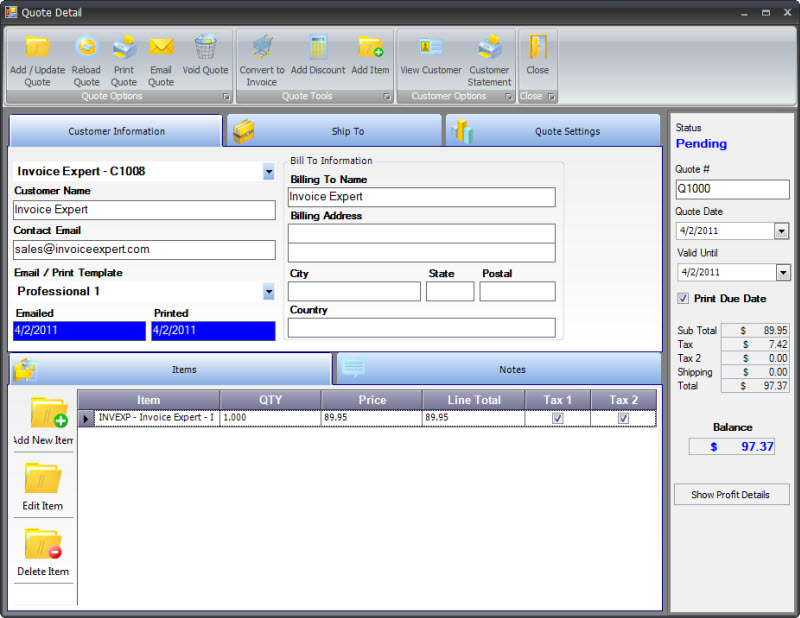This screenshot has height=618, width=800.
Task: Click the Printed date blue field
Action: click(x=213, y=331)
